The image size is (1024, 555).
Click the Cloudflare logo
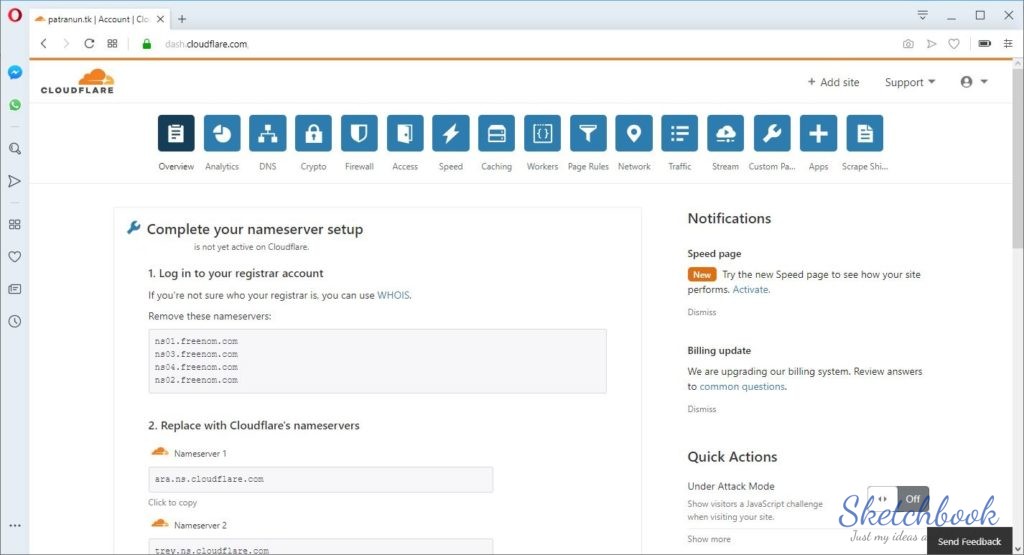(x=78, y=82)
